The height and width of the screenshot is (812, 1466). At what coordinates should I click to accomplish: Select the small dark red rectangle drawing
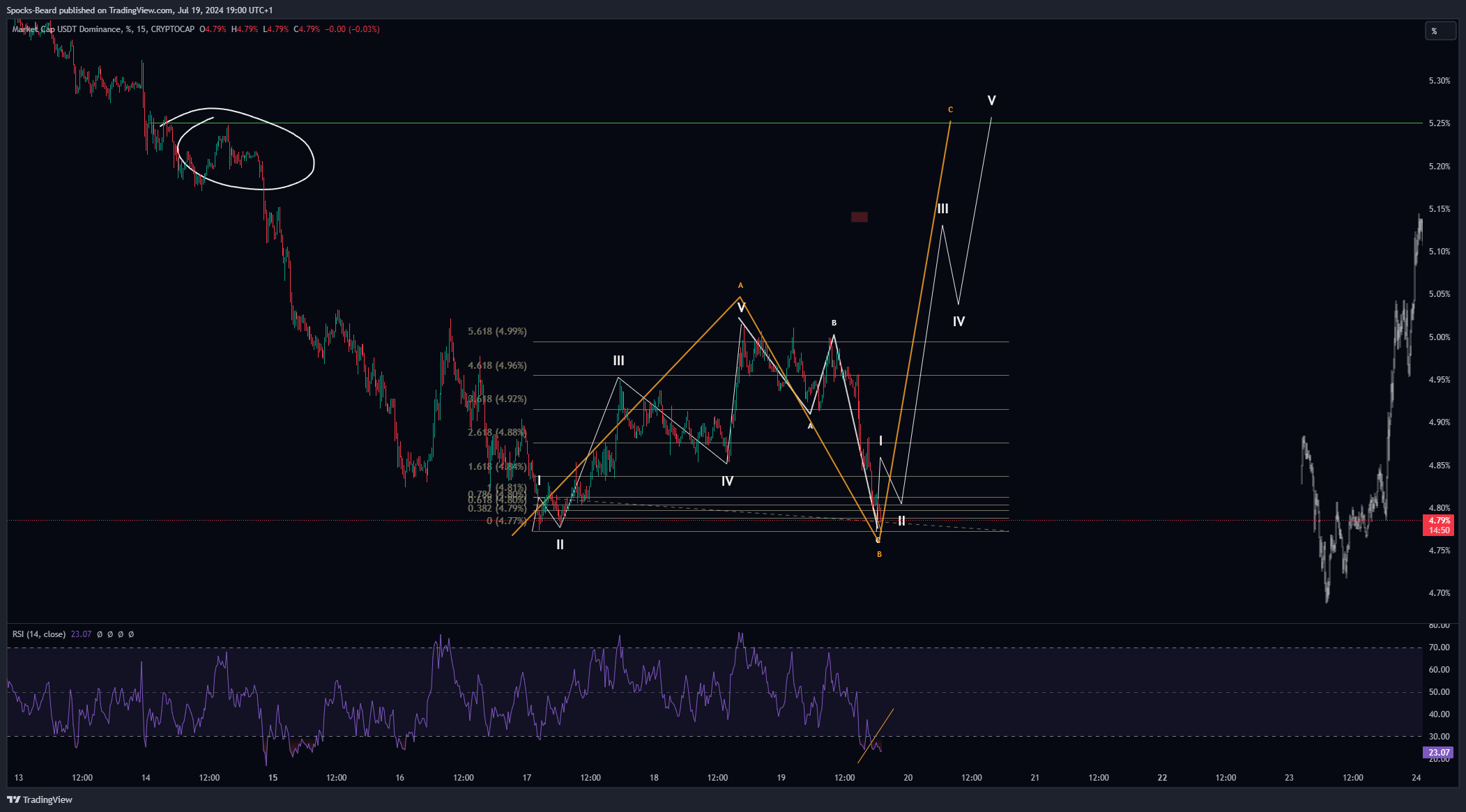pyautogui.click(x=860, y=217)
